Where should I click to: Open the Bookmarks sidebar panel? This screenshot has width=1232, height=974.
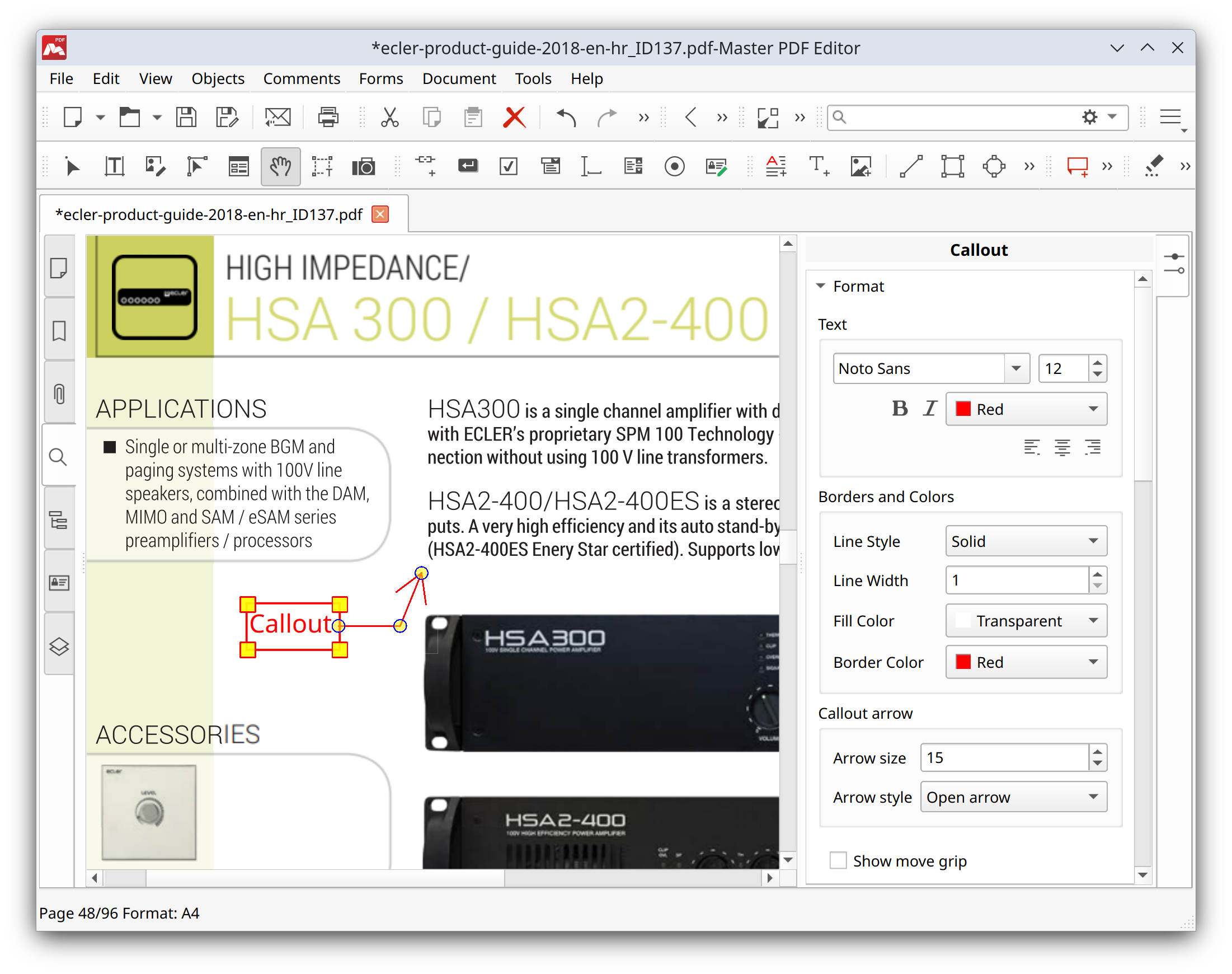[x=59, y=330]
